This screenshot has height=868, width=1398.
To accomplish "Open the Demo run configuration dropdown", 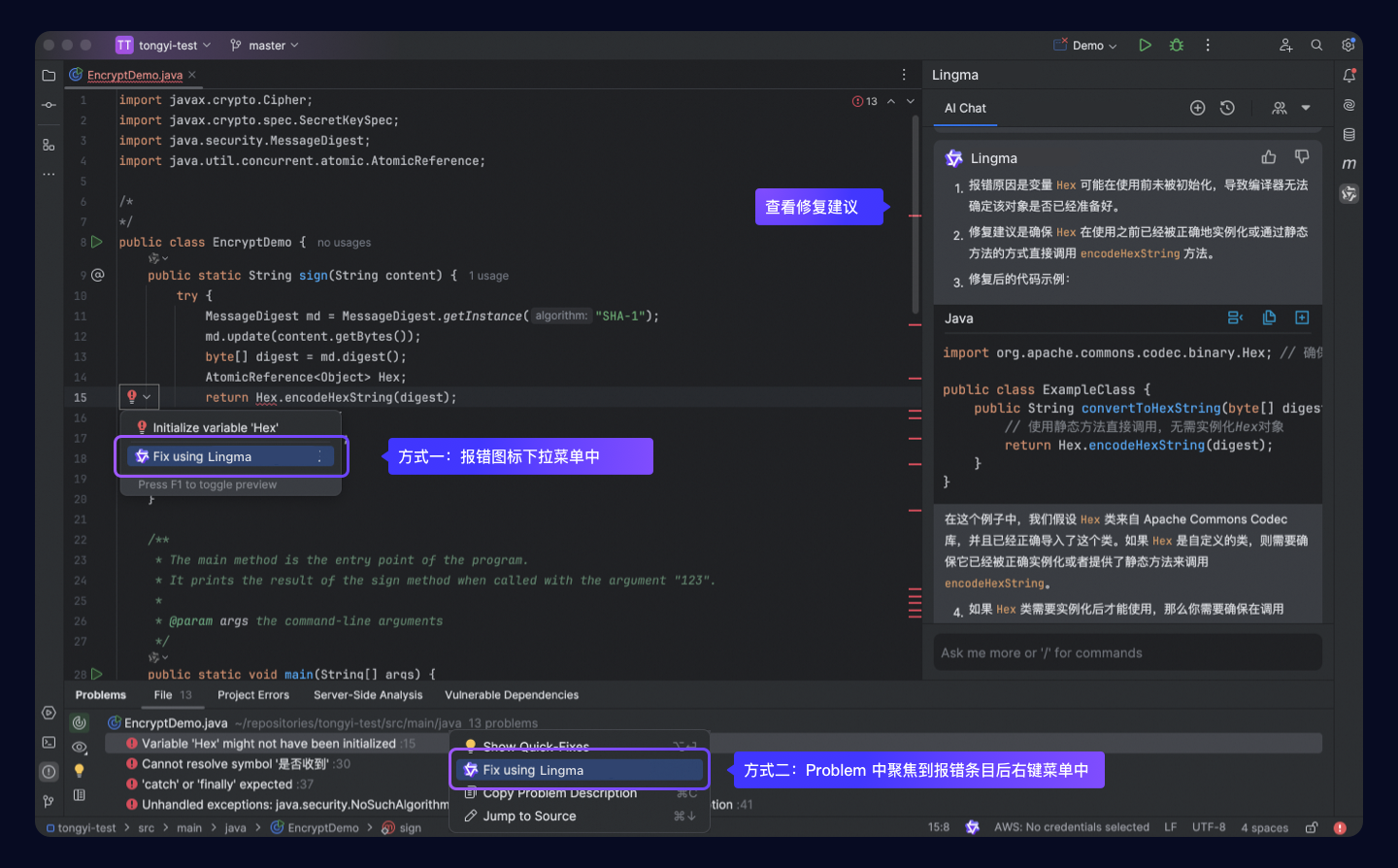I will coord(1086,45).
